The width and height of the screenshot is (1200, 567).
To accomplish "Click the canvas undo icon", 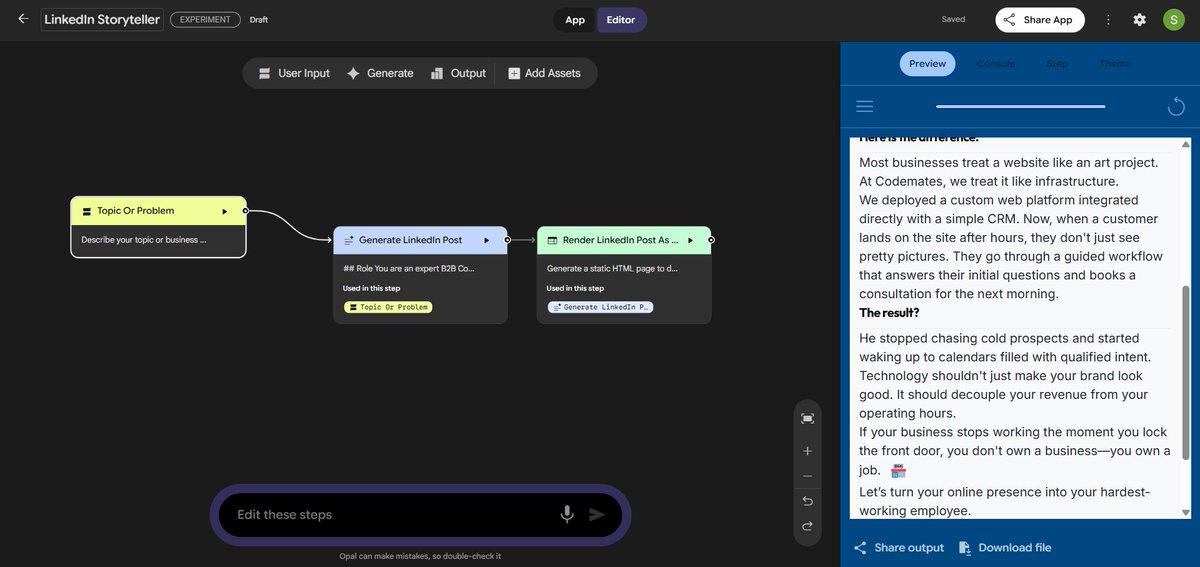I will point(807,501).
